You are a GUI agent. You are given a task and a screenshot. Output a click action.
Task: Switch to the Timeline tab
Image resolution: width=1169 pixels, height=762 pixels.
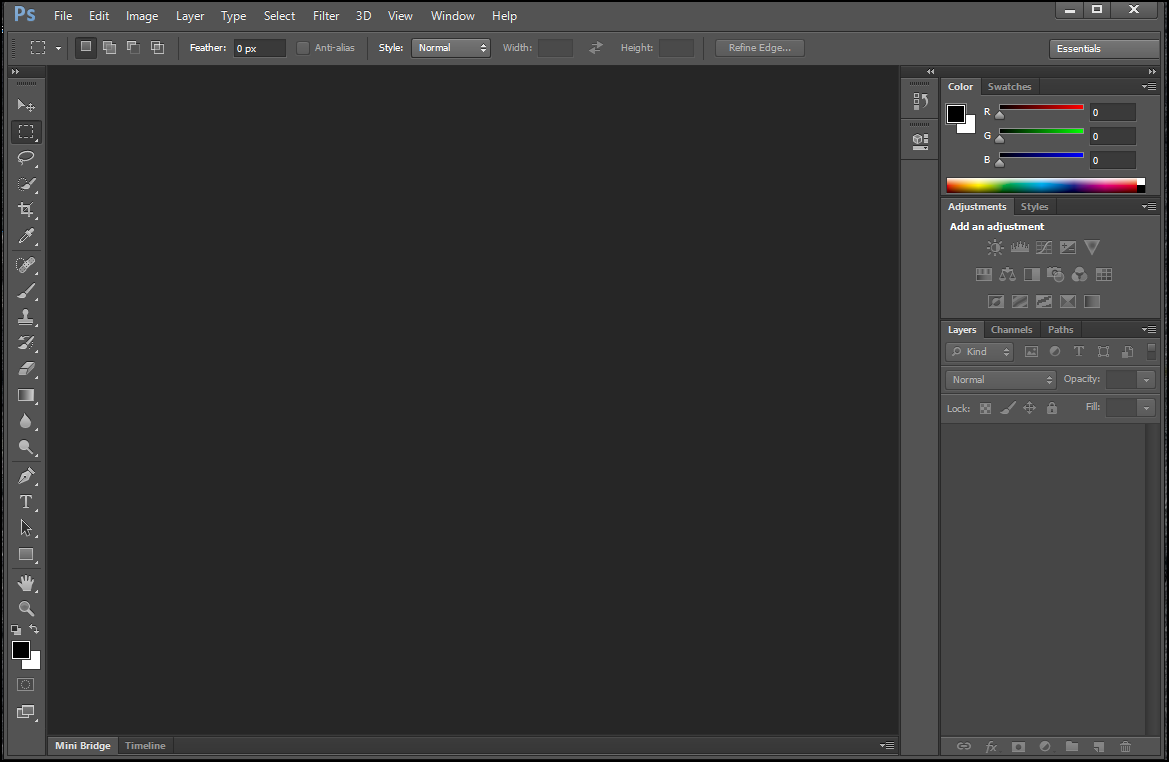point(145,746)
